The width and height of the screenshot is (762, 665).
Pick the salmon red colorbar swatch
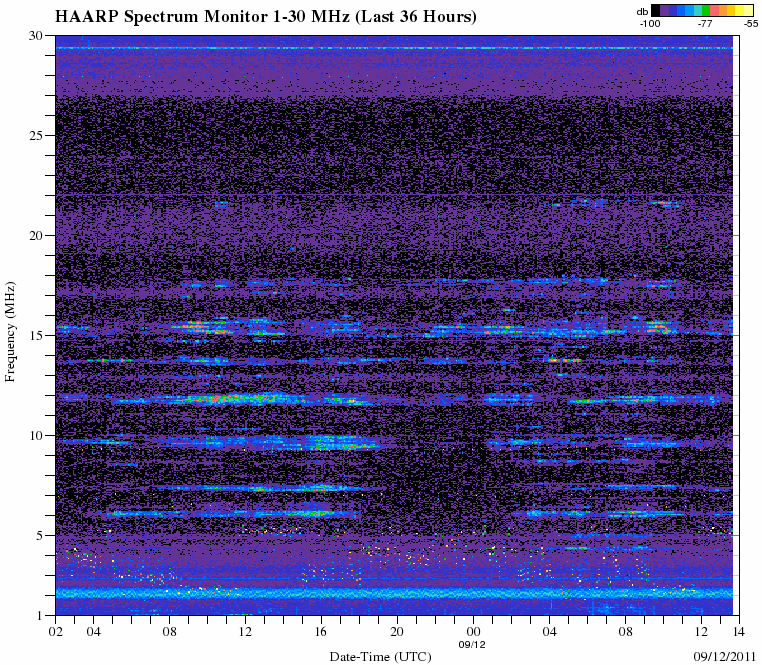coord(714,10)
